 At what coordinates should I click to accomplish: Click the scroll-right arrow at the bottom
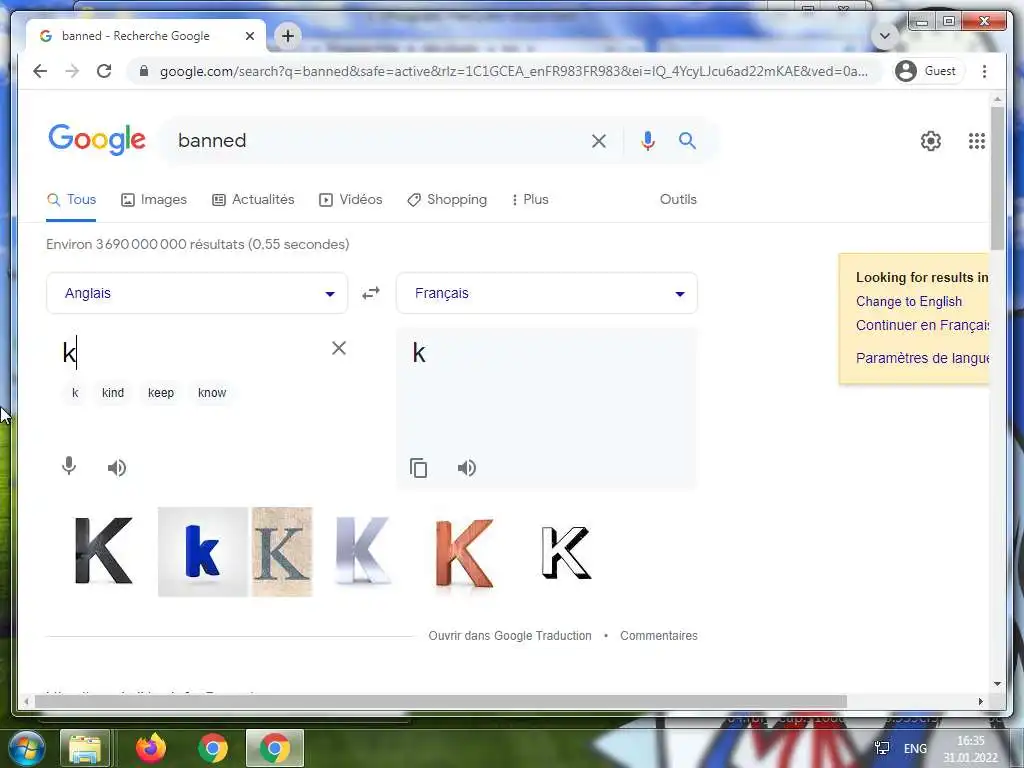click(980, 701)
